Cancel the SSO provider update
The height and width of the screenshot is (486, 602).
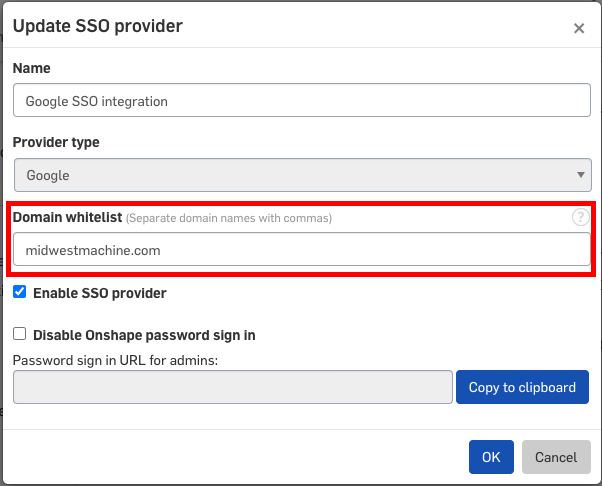[556, 457]
